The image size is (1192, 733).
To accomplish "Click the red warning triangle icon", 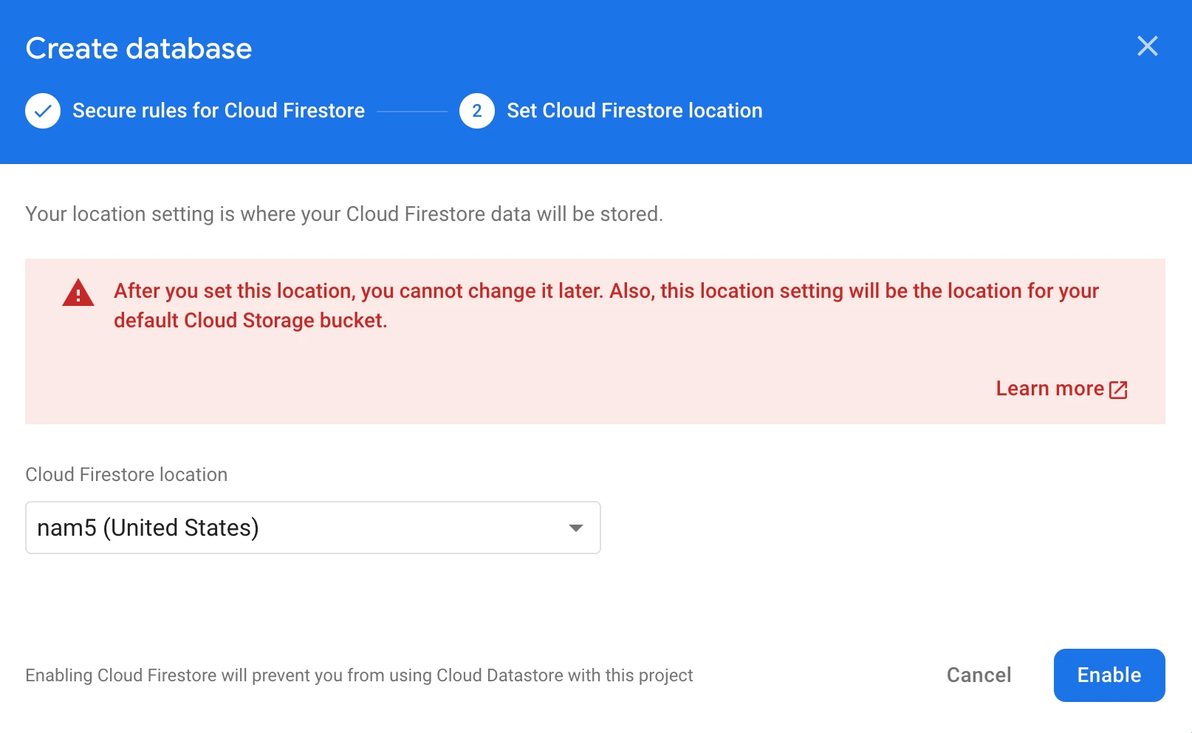I will coord(78,293).
